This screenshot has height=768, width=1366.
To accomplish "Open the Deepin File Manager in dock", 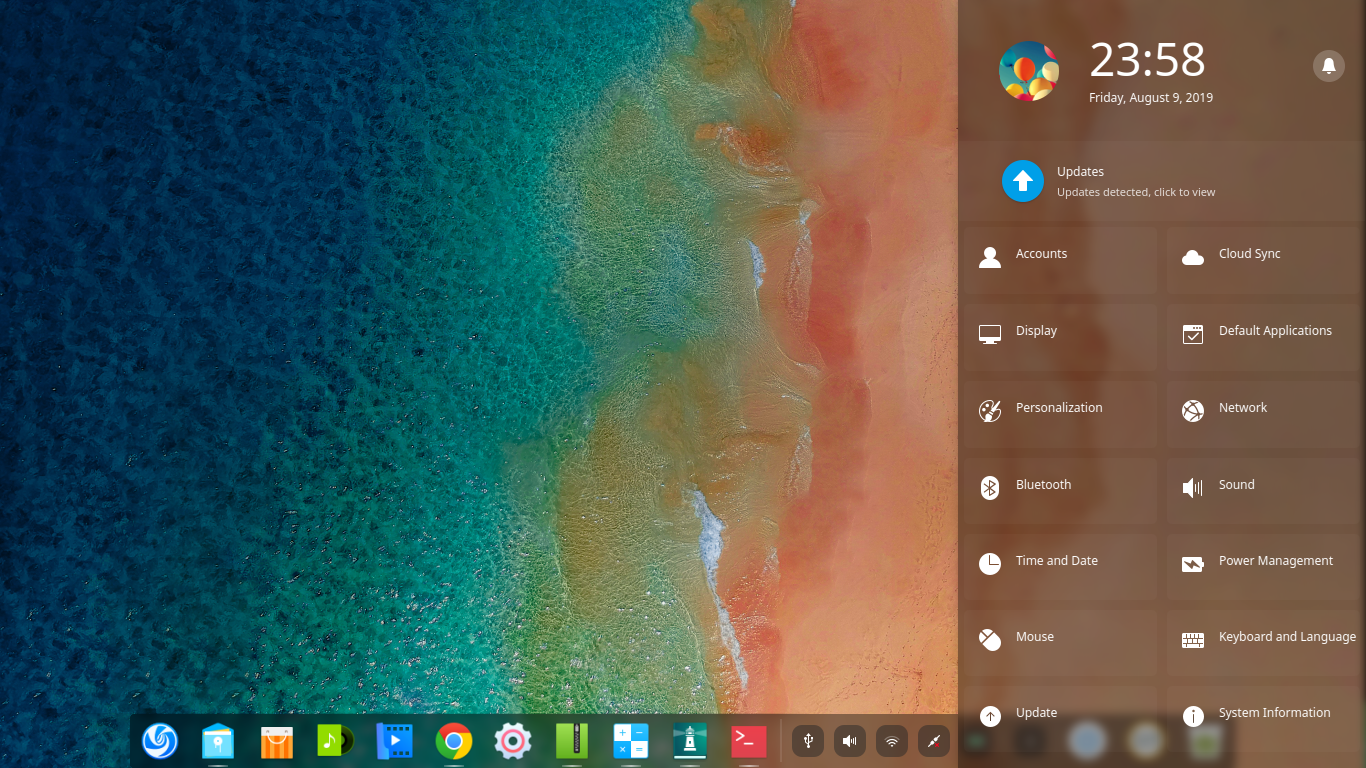I will 217,741.
